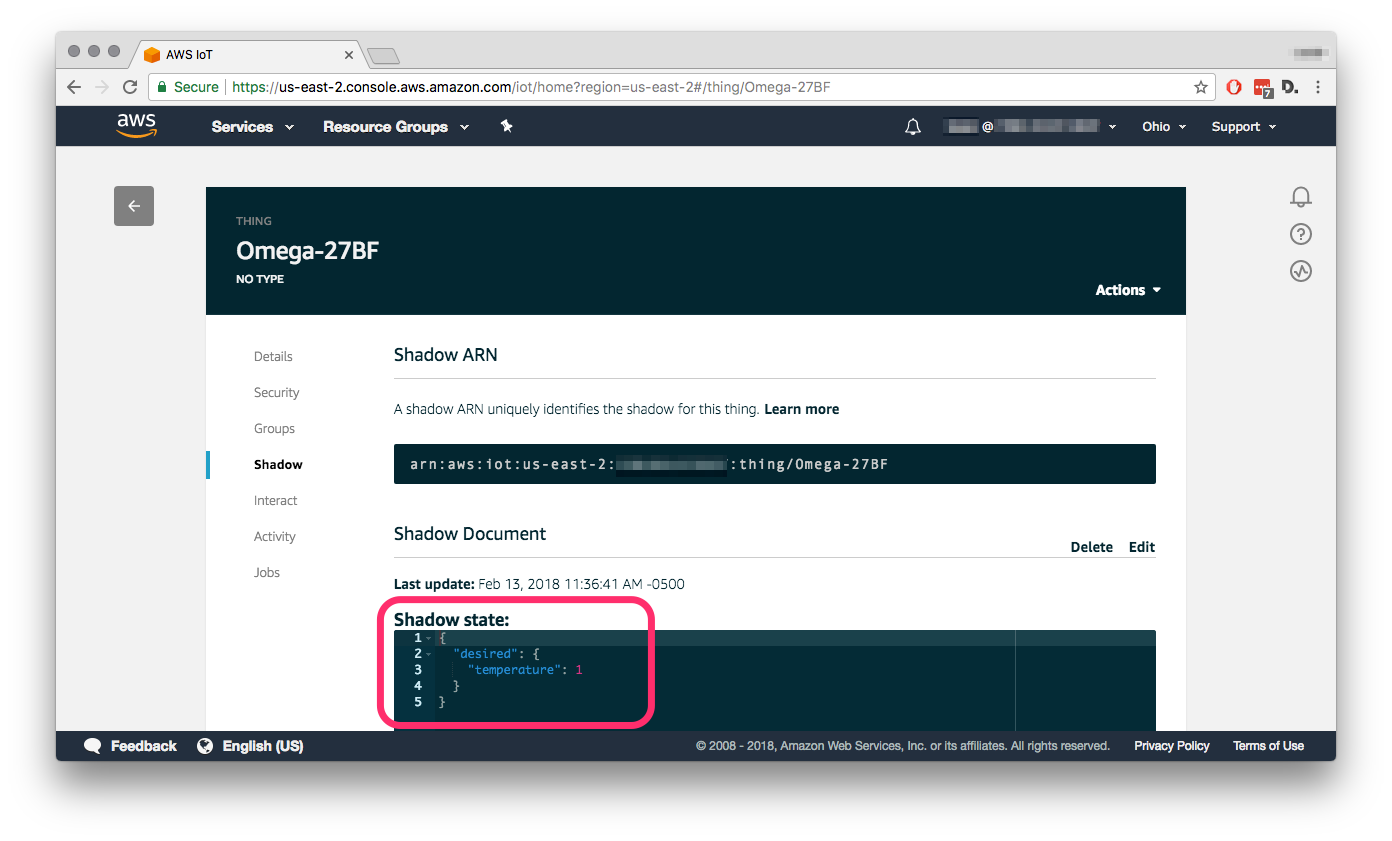Open the D. extension icon
The width and height of the screenshot is (1392, 841).
tap(1290, 87)
